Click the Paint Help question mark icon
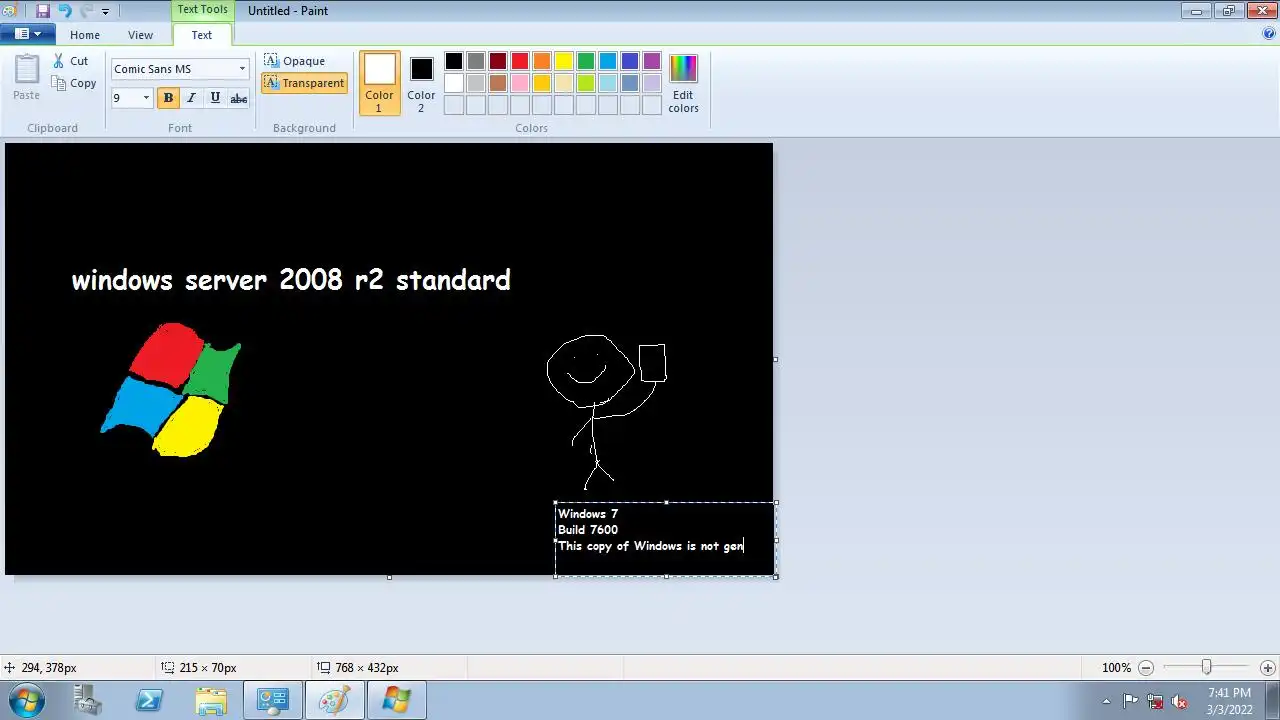 click(x=1269, y=33)
